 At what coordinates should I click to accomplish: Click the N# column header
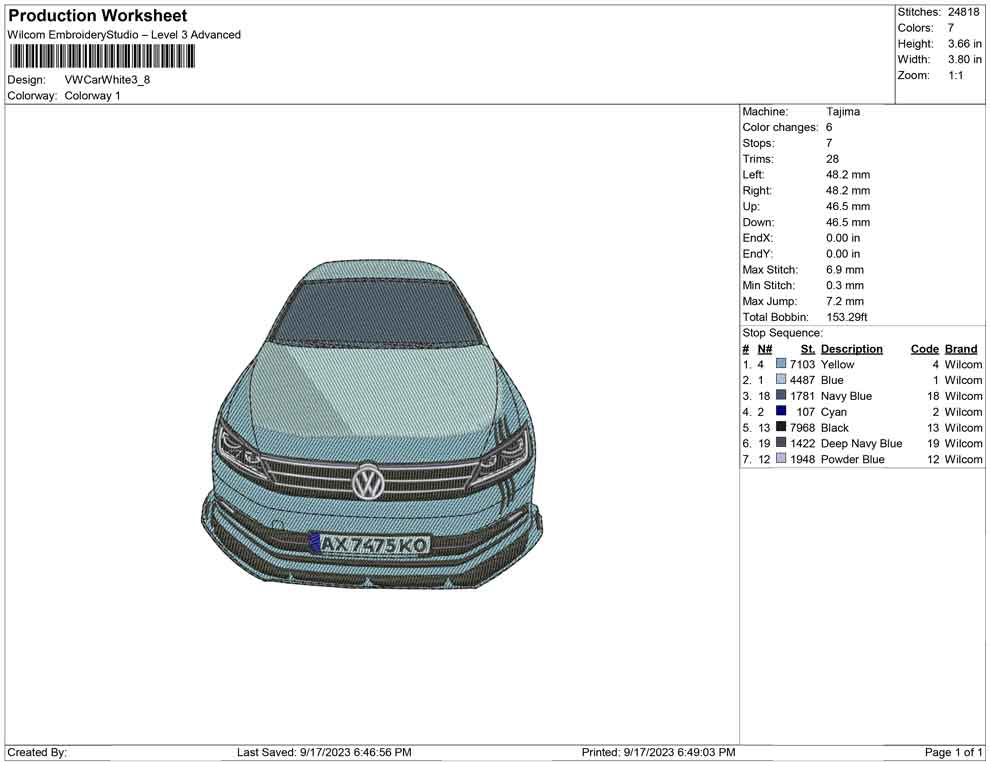[765, 348]
